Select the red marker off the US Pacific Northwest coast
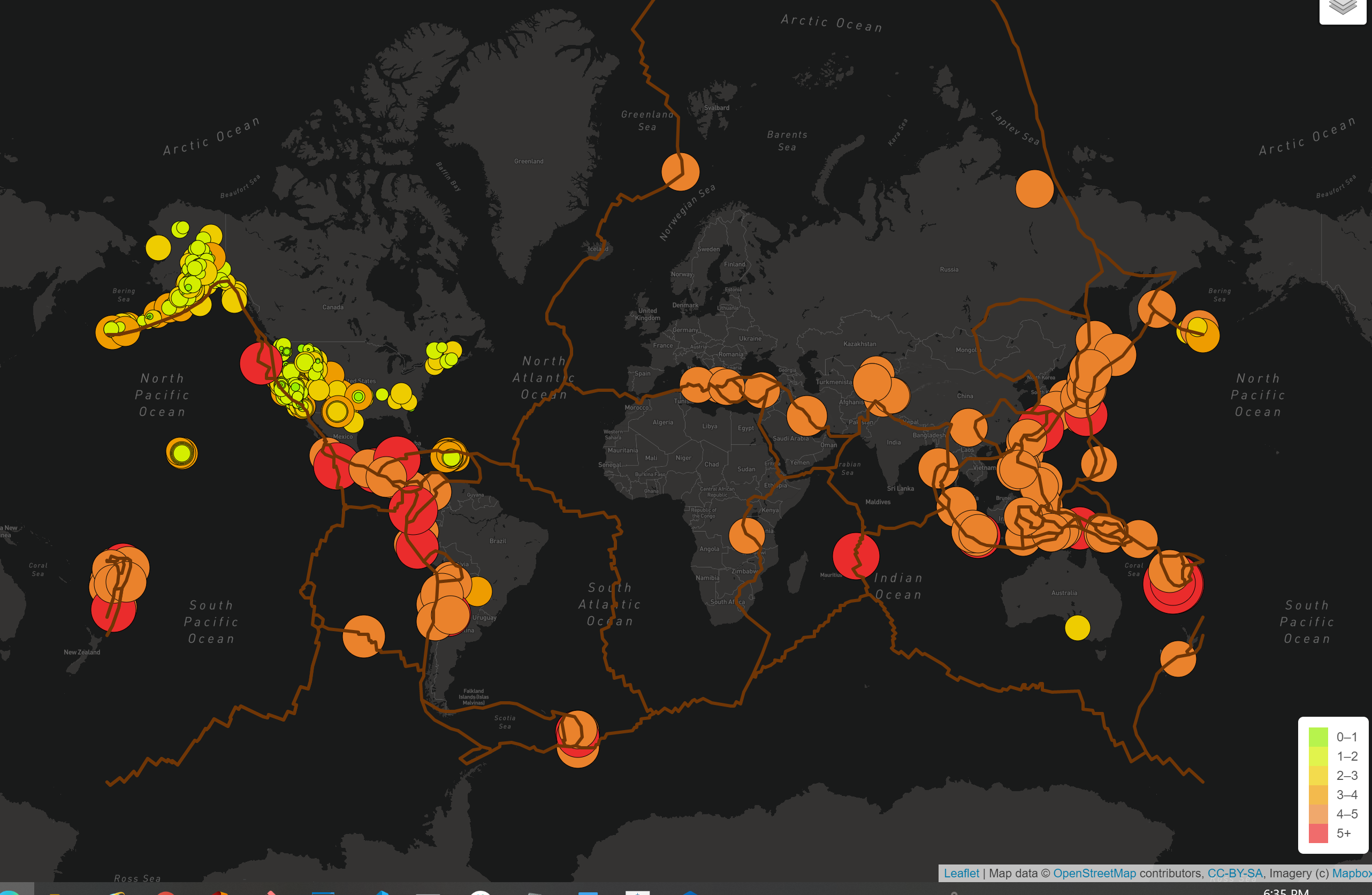1372x895 pixels. (261, 363)
